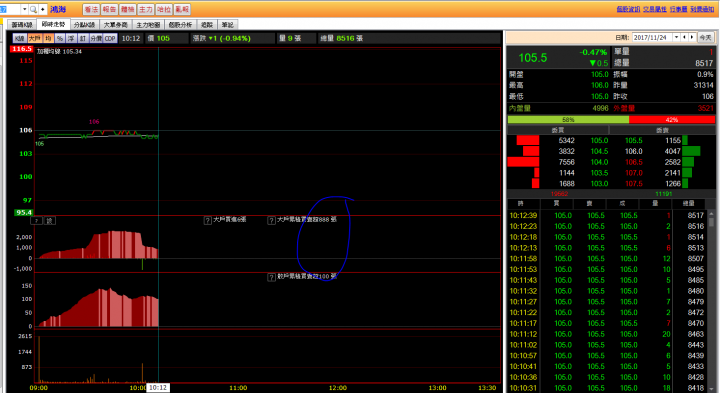
Task: Toggle the CDP indicator button
Action: click(x=110, y=39)
